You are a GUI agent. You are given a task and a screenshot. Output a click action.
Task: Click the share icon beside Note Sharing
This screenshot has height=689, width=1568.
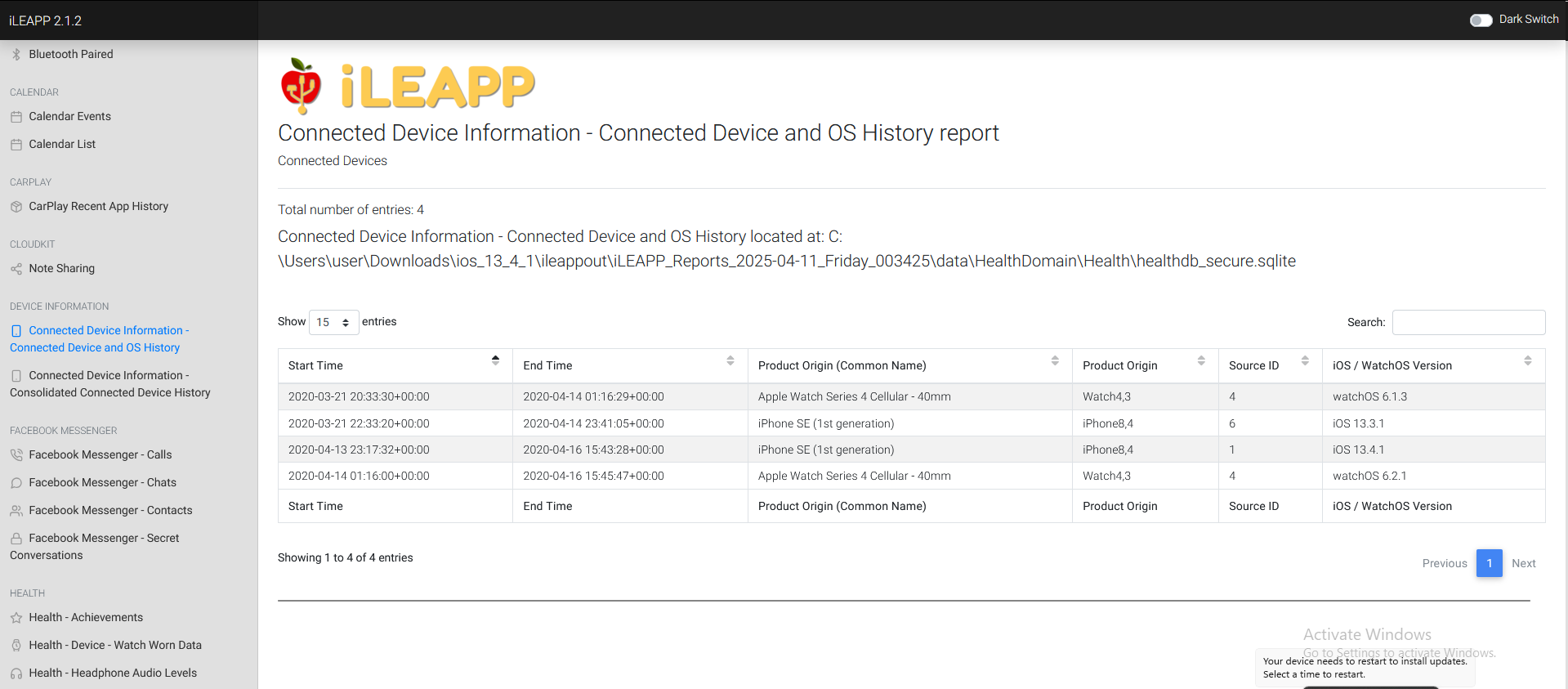[16, 269]
